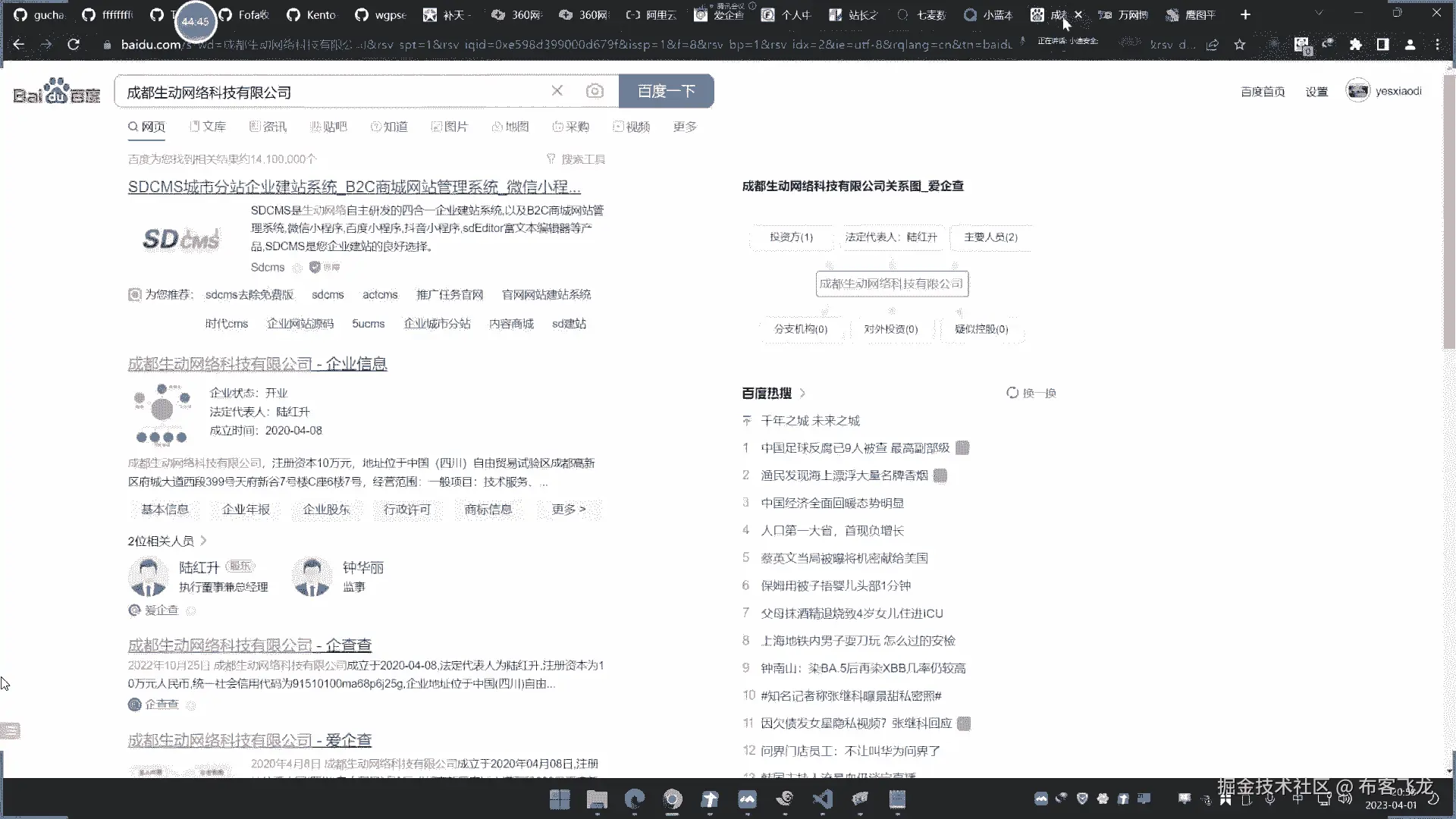
Task: Click the yesxiaodi user avatar
Action: tap(1357, 91)
